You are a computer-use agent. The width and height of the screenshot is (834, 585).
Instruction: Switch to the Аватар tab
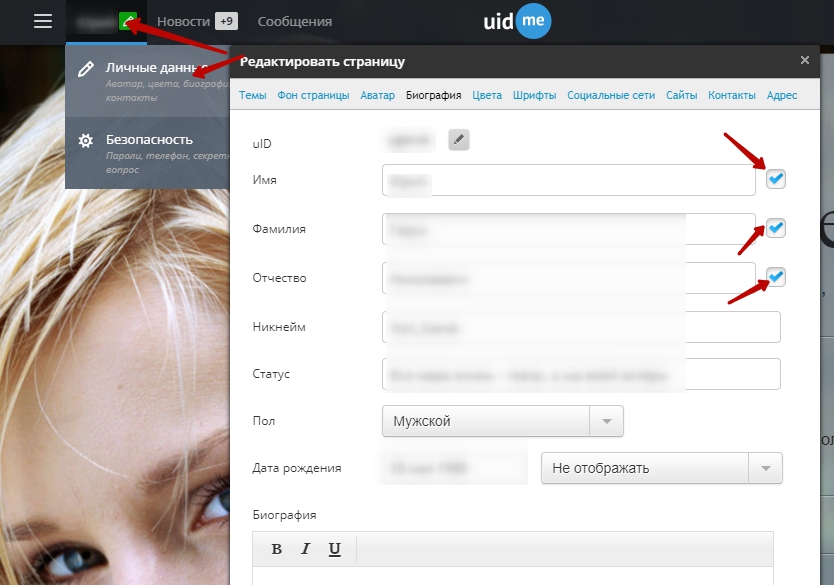click(x=377, y=96)
